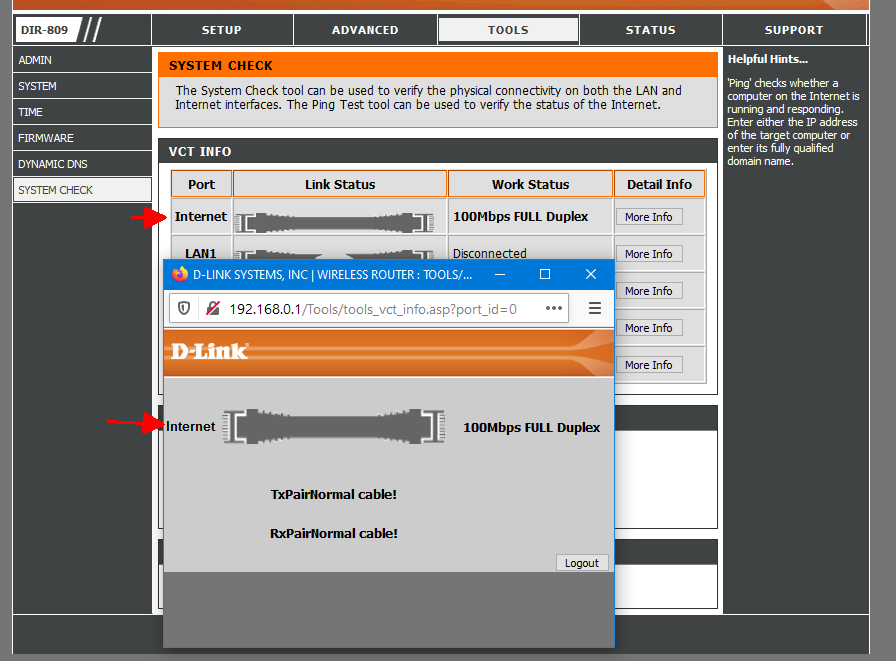Click the Disconnected status text

tap(490, 253)
